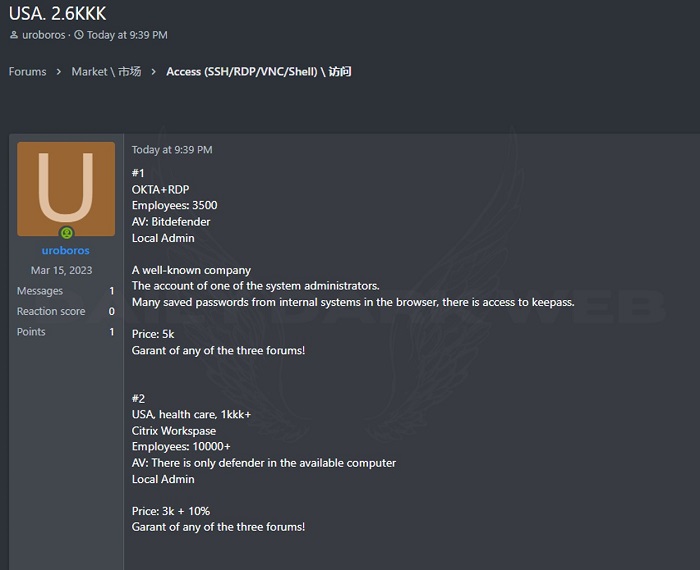The height and width of the screenshot is (570, 700).
Task: Click thread title USA. 2.6KKK
Action: [58, 13]
